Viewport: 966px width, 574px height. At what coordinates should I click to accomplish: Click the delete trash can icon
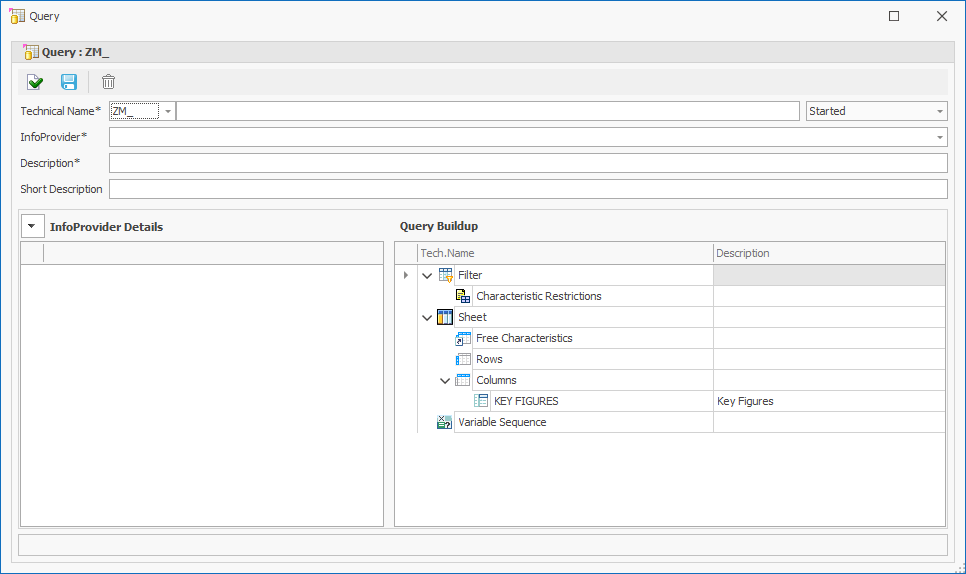click(x=108, y=82)
